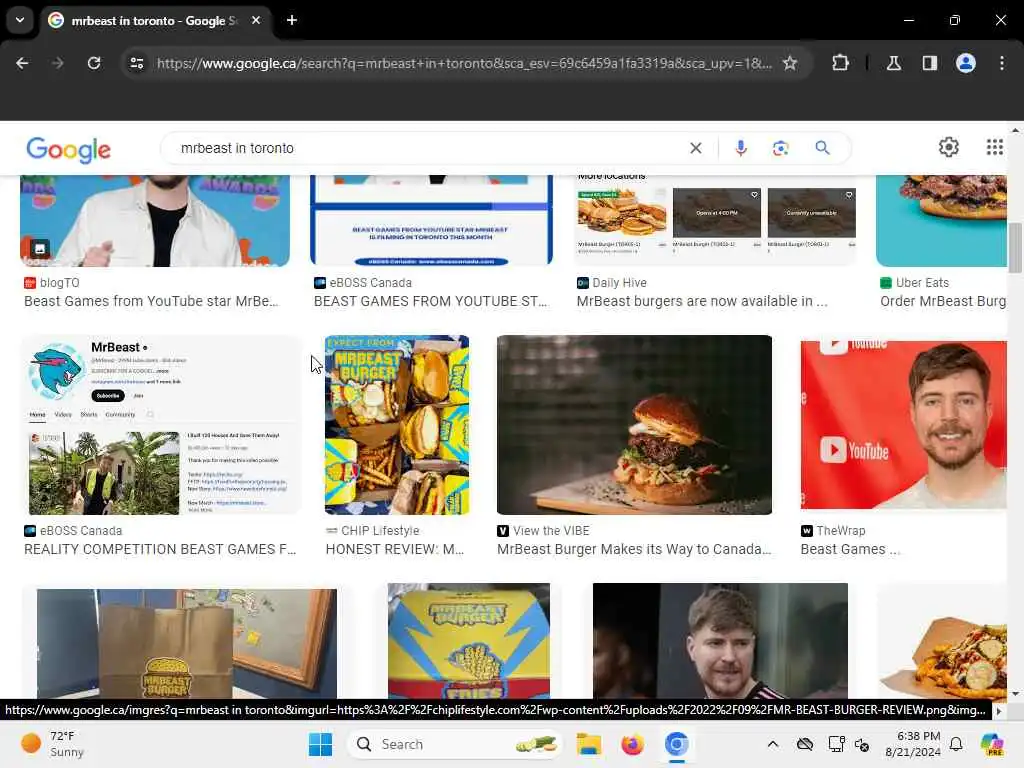The width and height of the screenshot is (1024, 768).
Task: Open the muted volume tray icon
Action: 862,744
